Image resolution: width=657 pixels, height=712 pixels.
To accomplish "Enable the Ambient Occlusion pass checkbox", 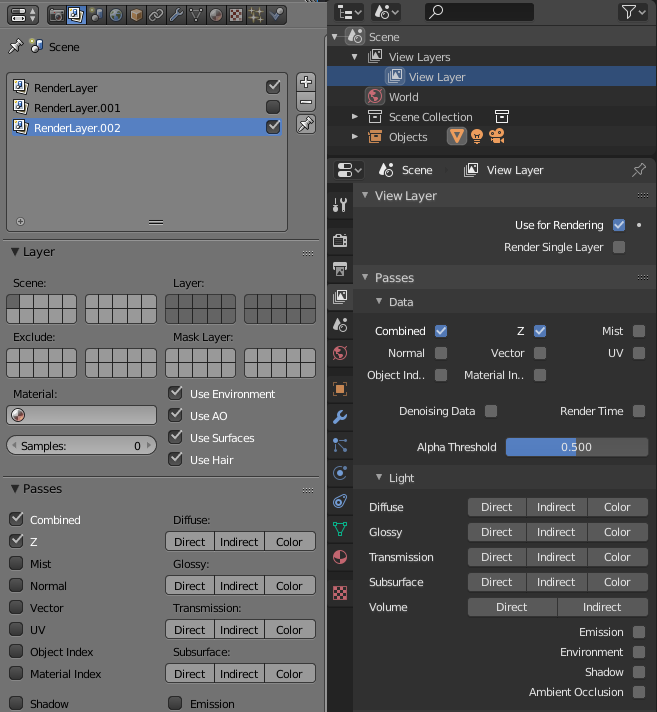I will [x=639, y=692].
